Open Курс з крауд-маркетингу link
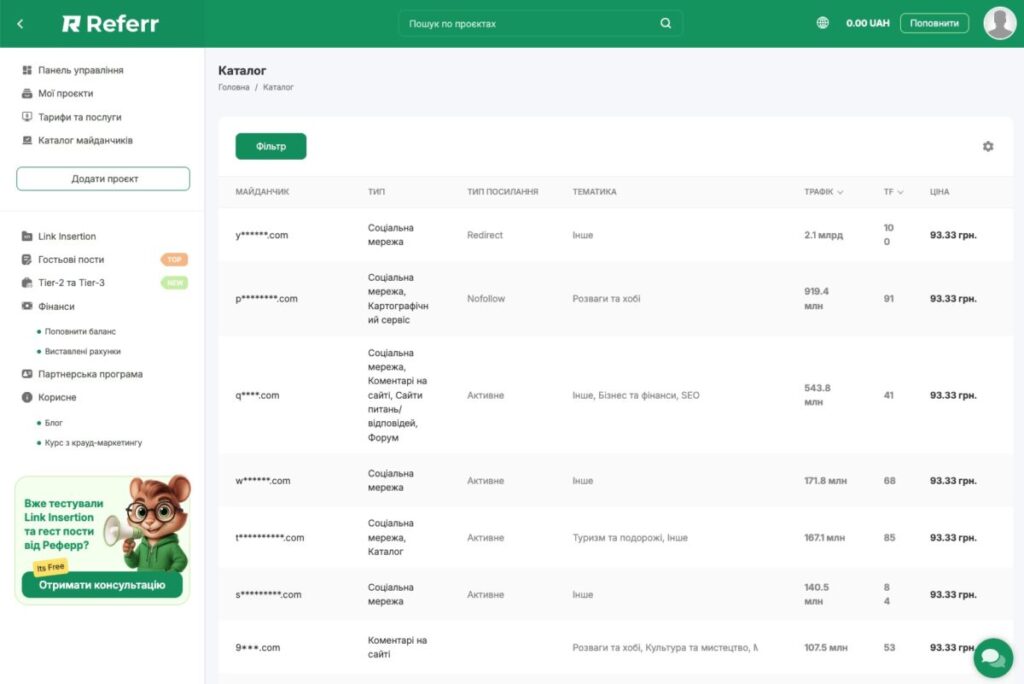 pos(93,442)
